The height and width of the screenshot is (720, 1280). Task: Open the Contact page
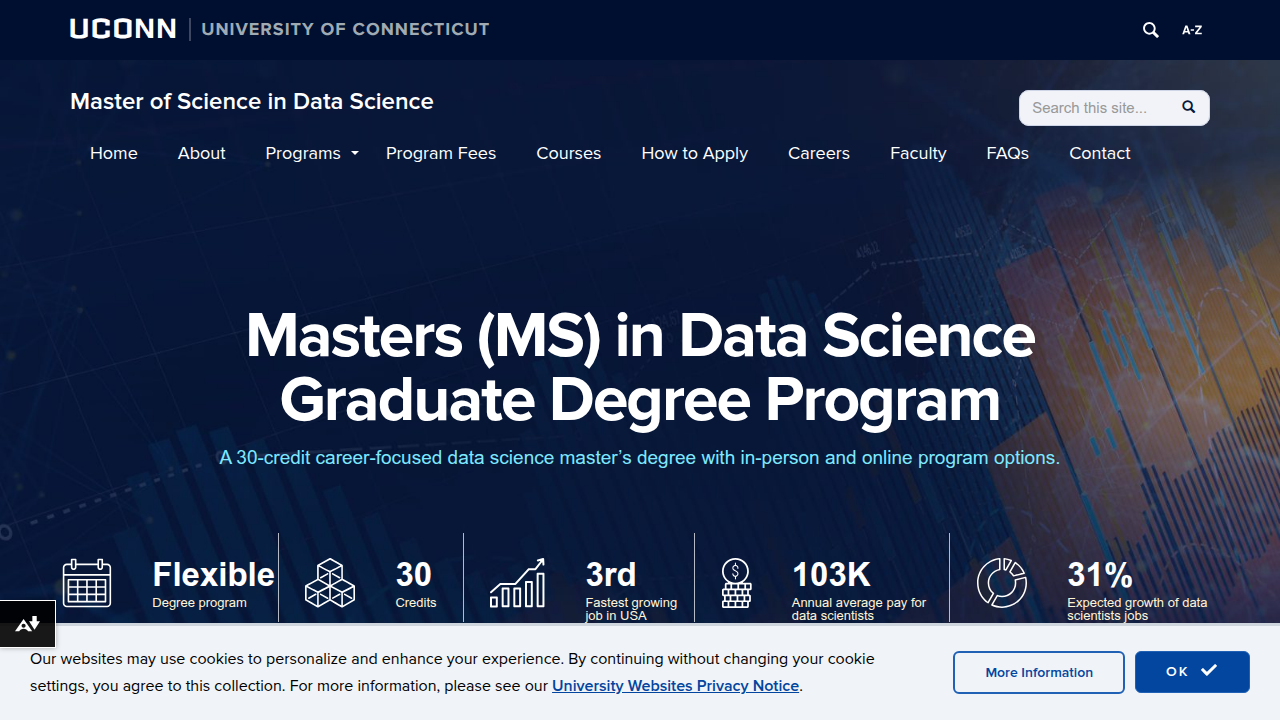[1100, 153]
